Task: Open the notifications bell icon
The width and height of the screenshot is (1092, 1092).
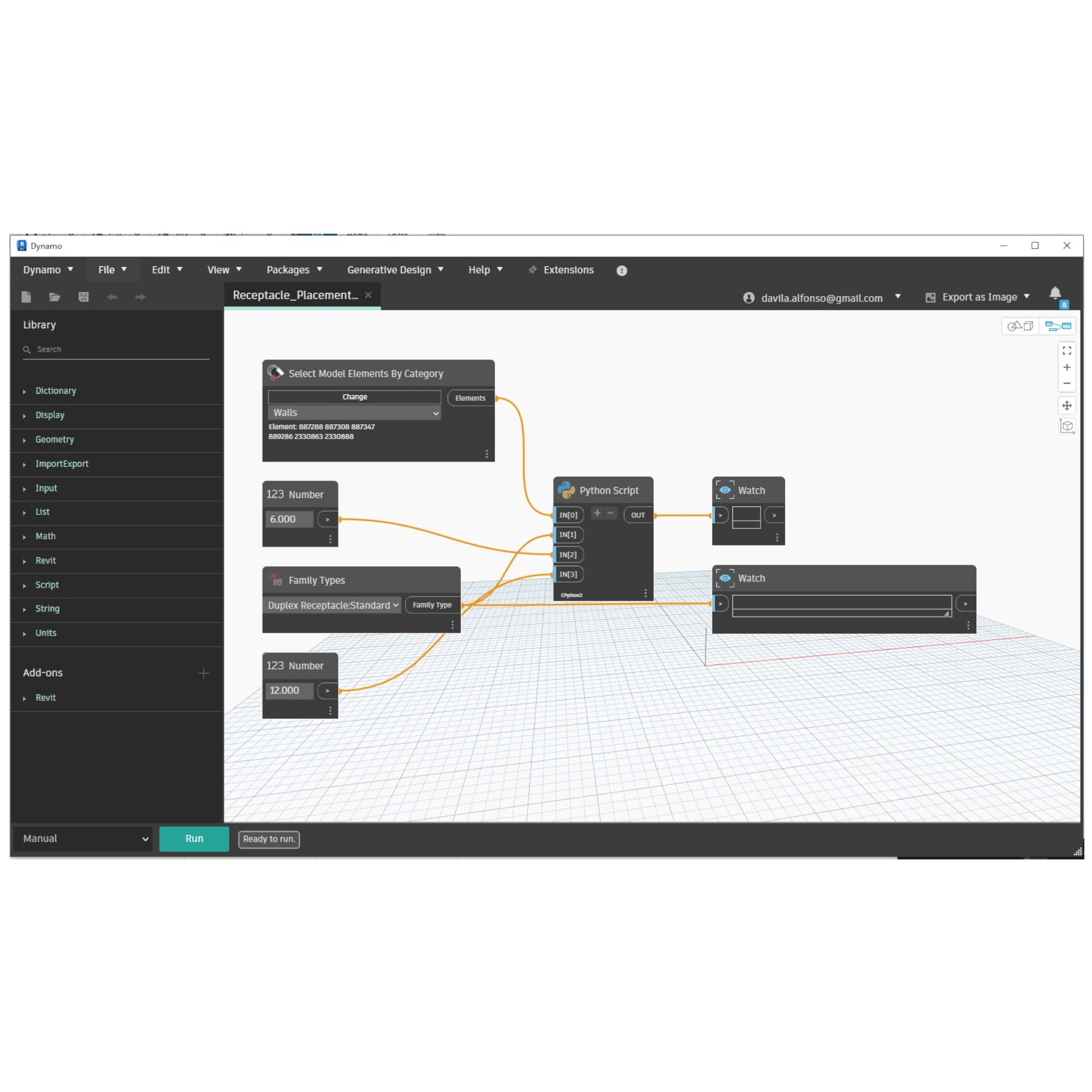Action: pos(1055,293)
